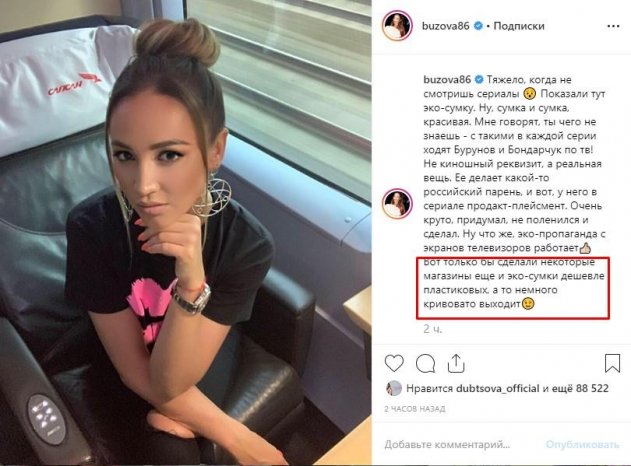Click the post photo of woman
This screenshot has height=466, width=631.
(x=186, y=233)
